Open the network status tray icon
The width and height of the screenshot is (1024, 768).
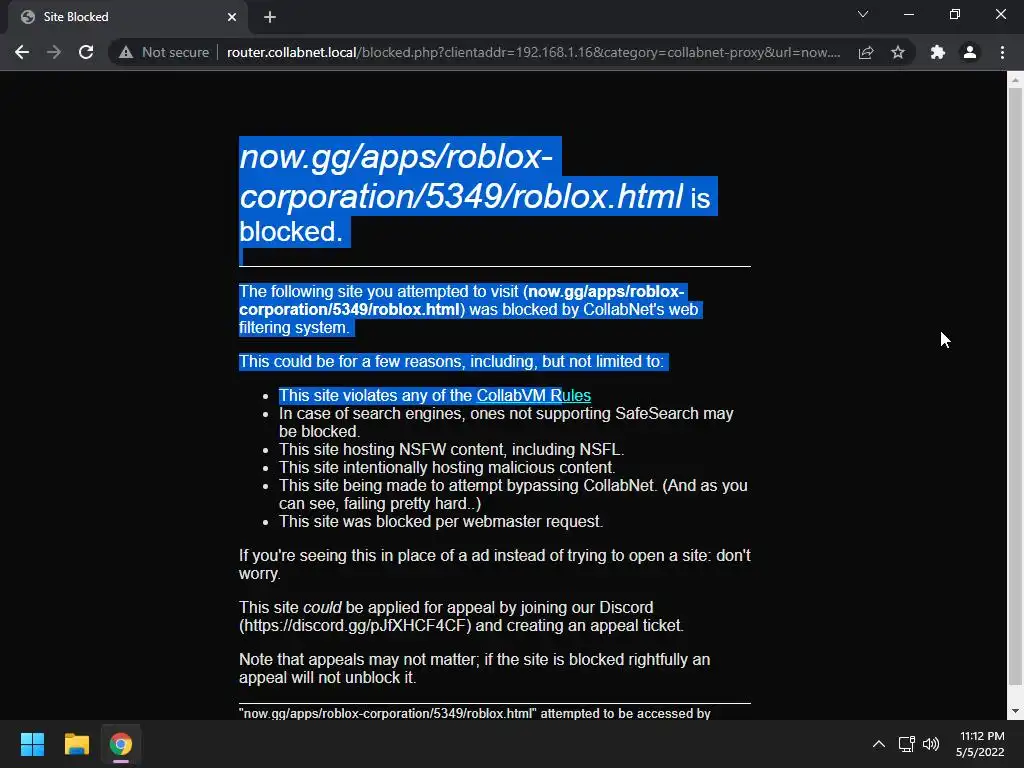(906, 744)
